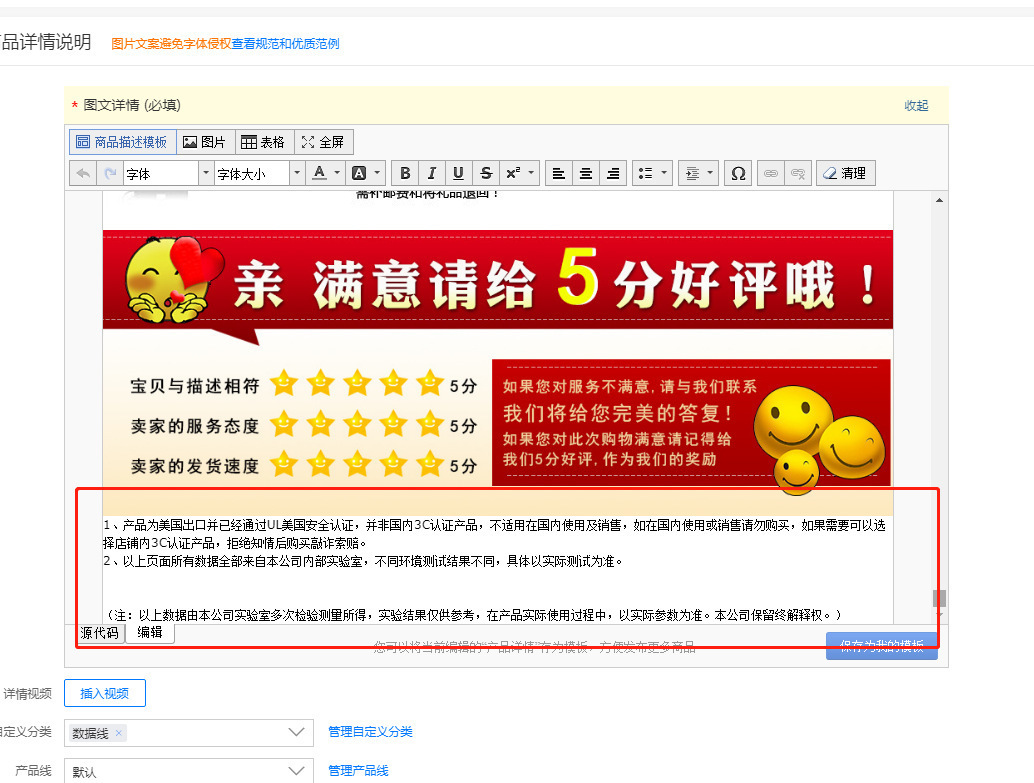Open the 字体 font dropdown
The width and height of the screenshot is (1034, 783).
coord(168,173)
